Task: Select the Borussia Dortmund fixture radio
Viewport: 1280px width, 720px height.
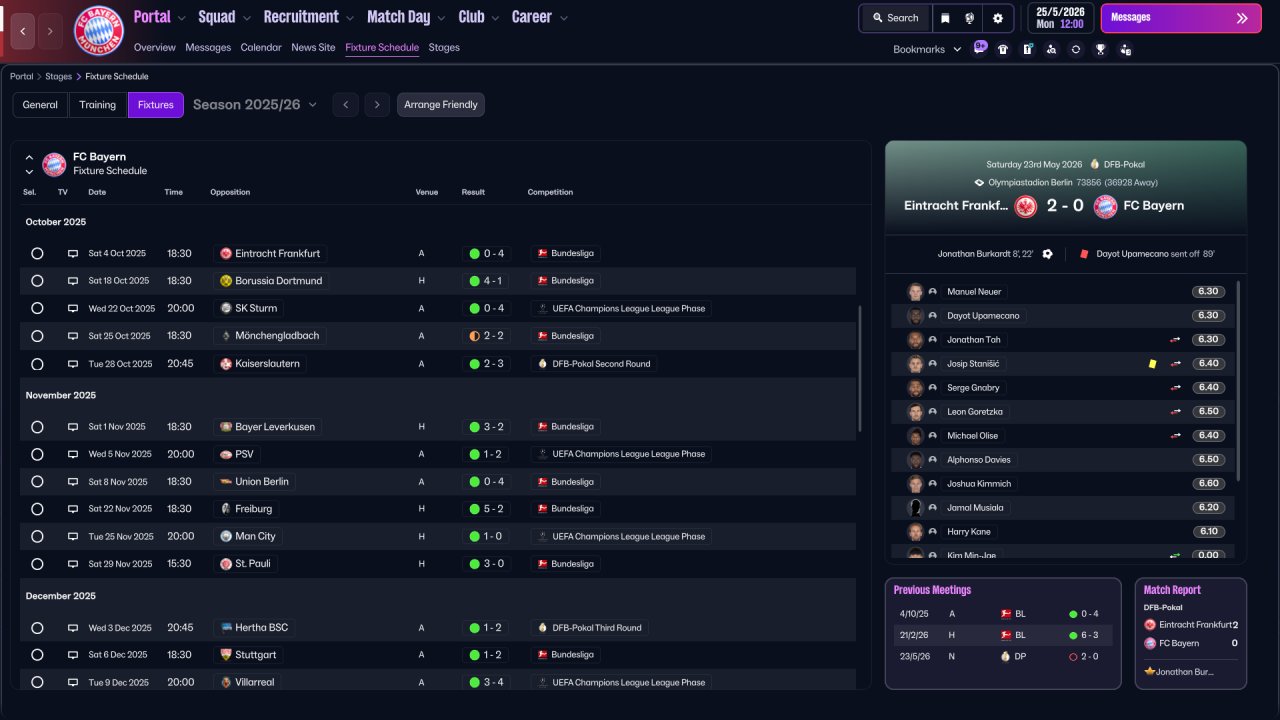Action: (37, 281)
